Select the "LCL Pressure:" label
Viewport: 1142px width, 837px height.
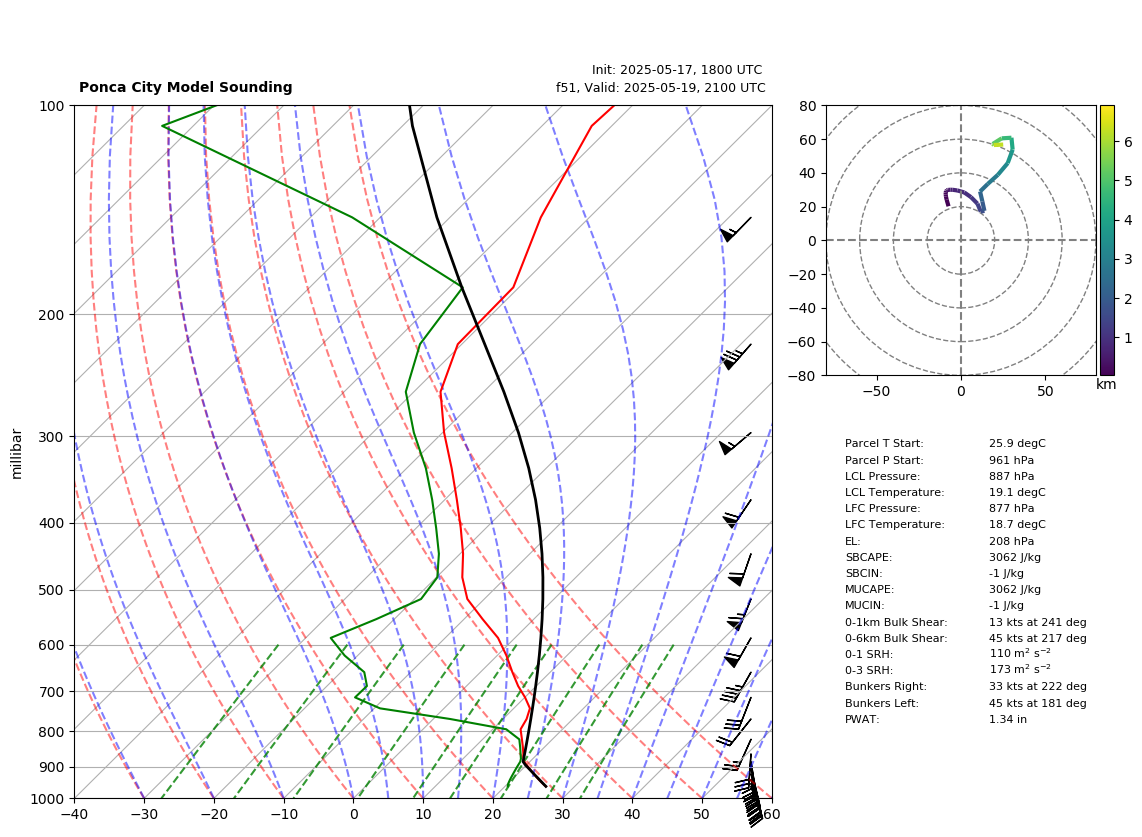pyautogui.click(x=883, y=476)
